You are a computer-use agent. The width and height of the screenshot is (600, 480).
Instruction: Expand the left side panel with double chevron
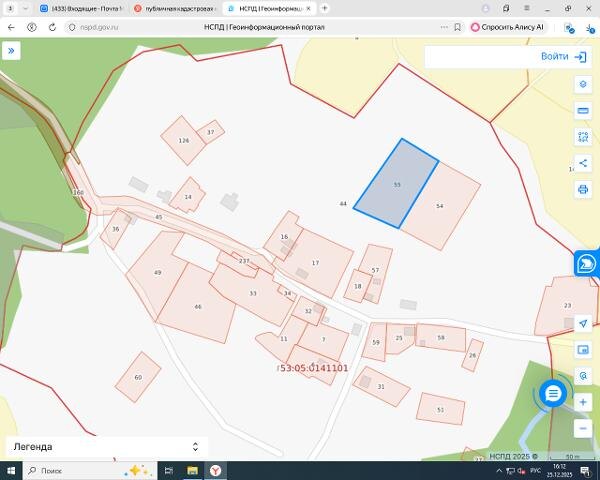pos(11,51)
